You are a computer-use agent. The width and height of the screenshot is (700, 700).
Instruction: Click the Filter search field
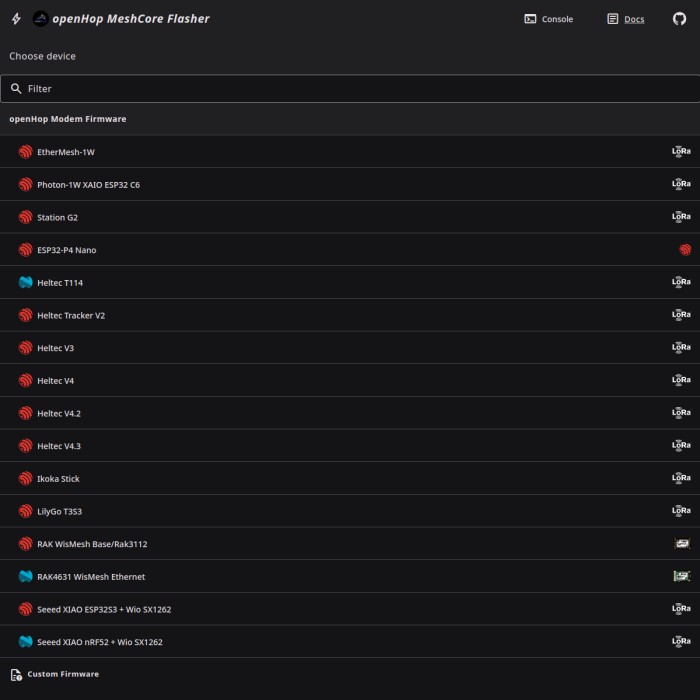[x=350, y=88]
